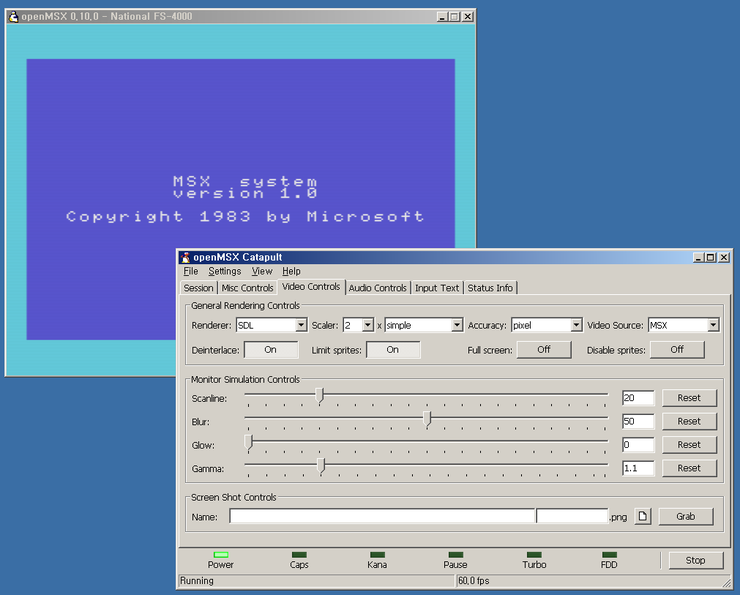
Task: Open the scaler type dropdown showing simple
Action: point(424,325)
